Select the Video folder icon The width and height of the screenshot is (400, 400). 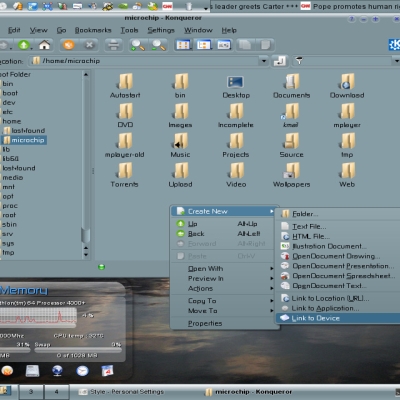coord(236,171)
